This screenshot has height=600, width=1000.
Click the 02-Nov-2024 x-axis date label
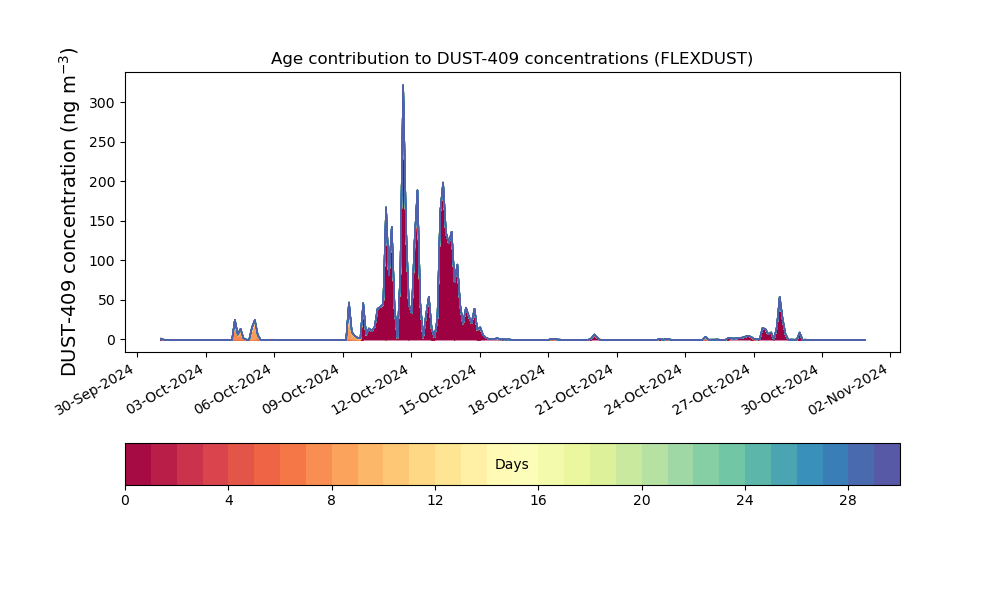point(848,389)
